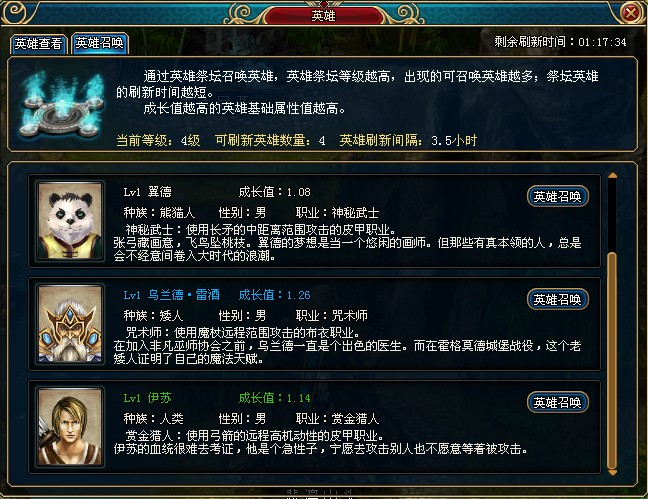Screen dimensions: 648x499
Task: Click the hero list scrollbar thumb
Action: [x=612, y=360]
